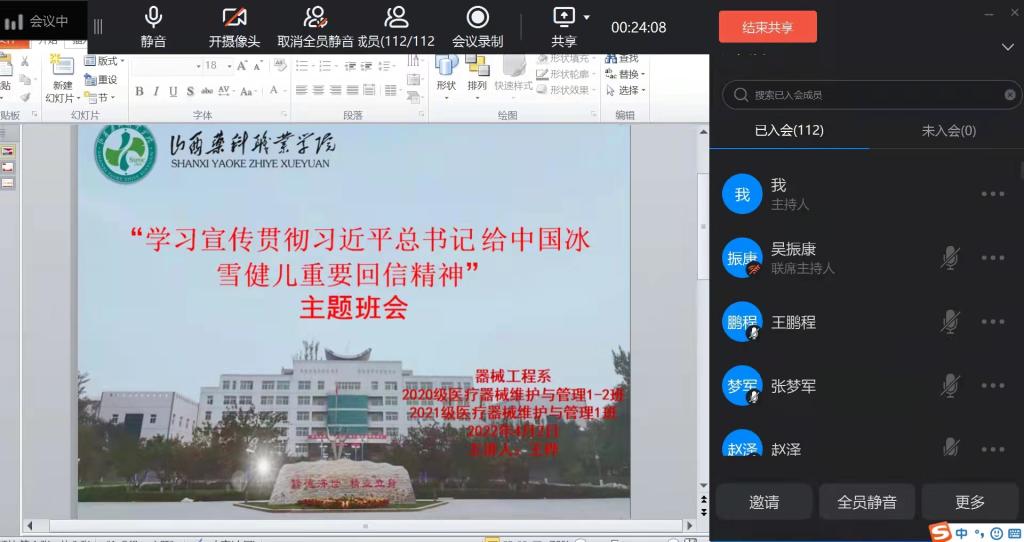Screen dimensions: 1024x542
Task: Click the 搜索已入会成员 search field
Action: [x=870, y=95]
